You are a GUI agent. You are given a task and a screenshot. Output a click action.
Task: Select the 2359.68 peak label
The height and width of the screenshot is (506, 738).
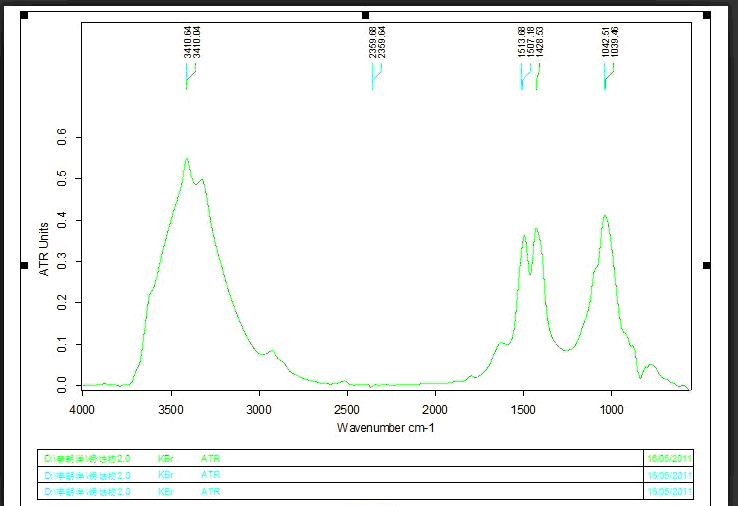coord(373,42)
